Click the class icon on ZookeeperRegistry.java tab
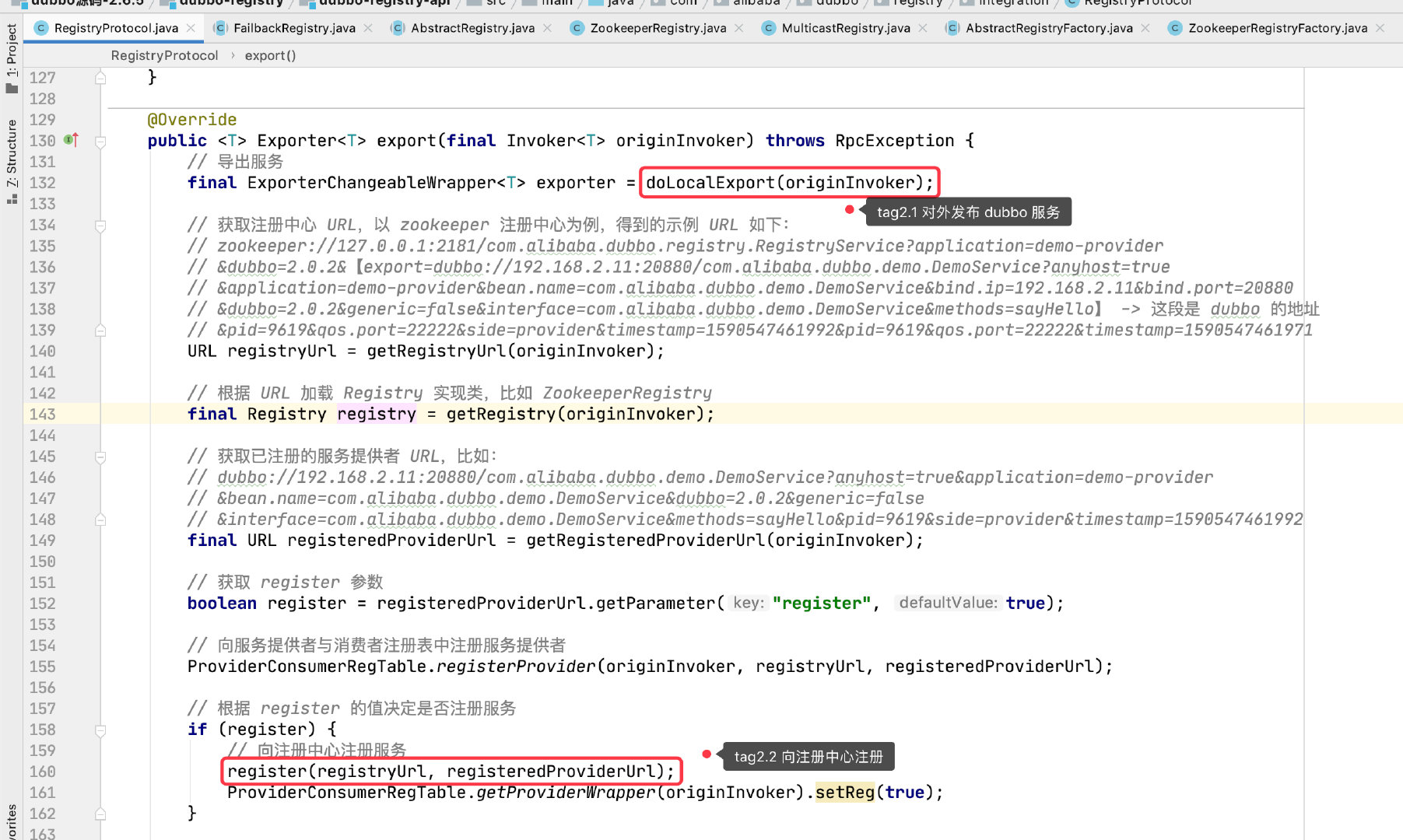This screenshot has width=1403, height=840. click(x=577, y=28)
